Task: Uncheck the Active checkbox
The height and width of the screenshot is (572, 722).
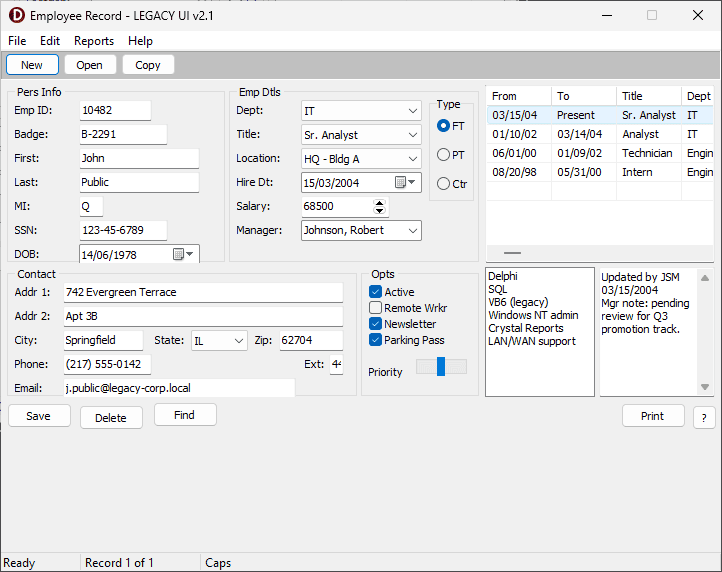Action: pyautogui.click(x=375, y=292)
